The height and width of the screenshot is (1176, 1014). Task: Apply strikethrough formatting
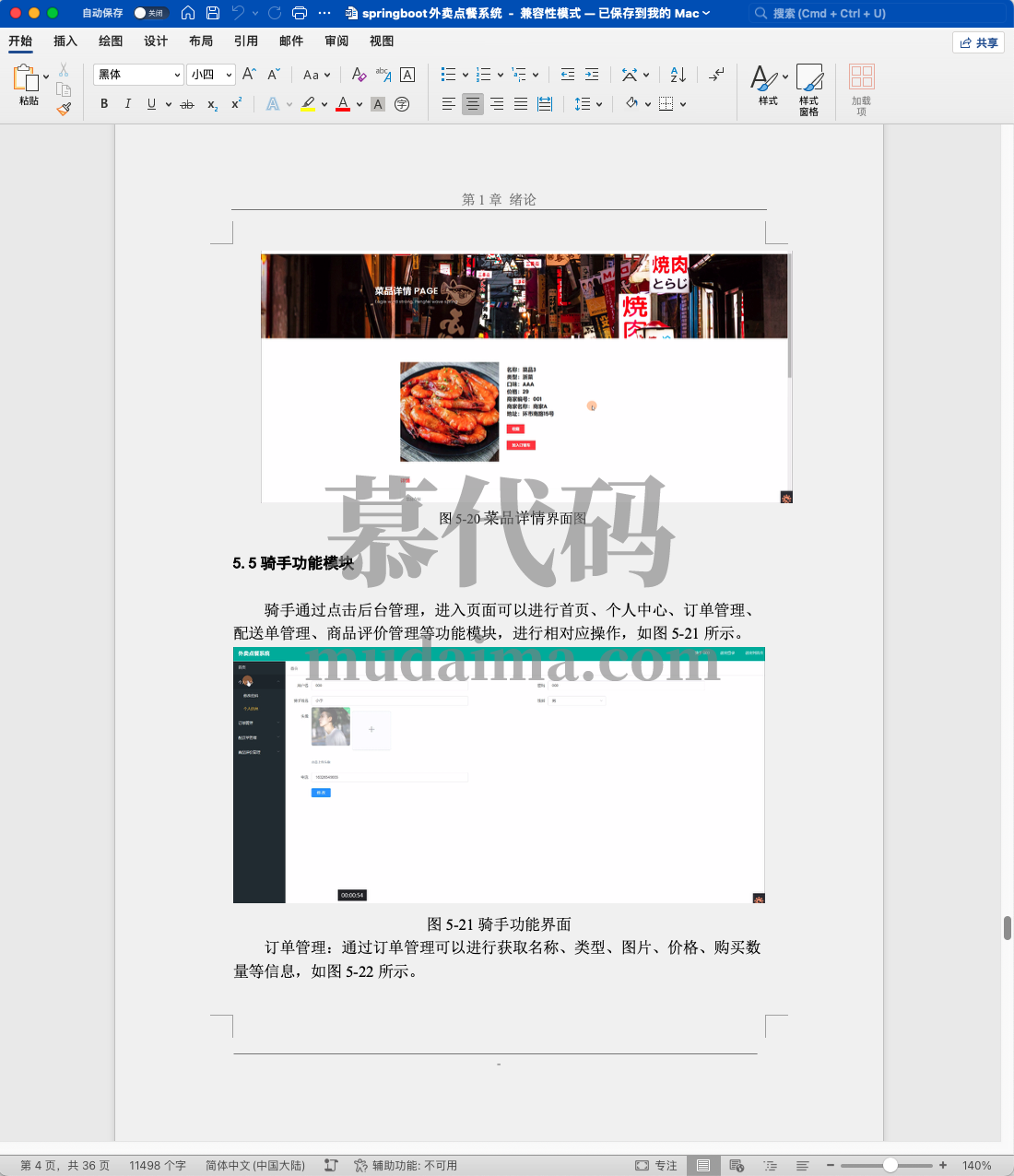[187, 105]
